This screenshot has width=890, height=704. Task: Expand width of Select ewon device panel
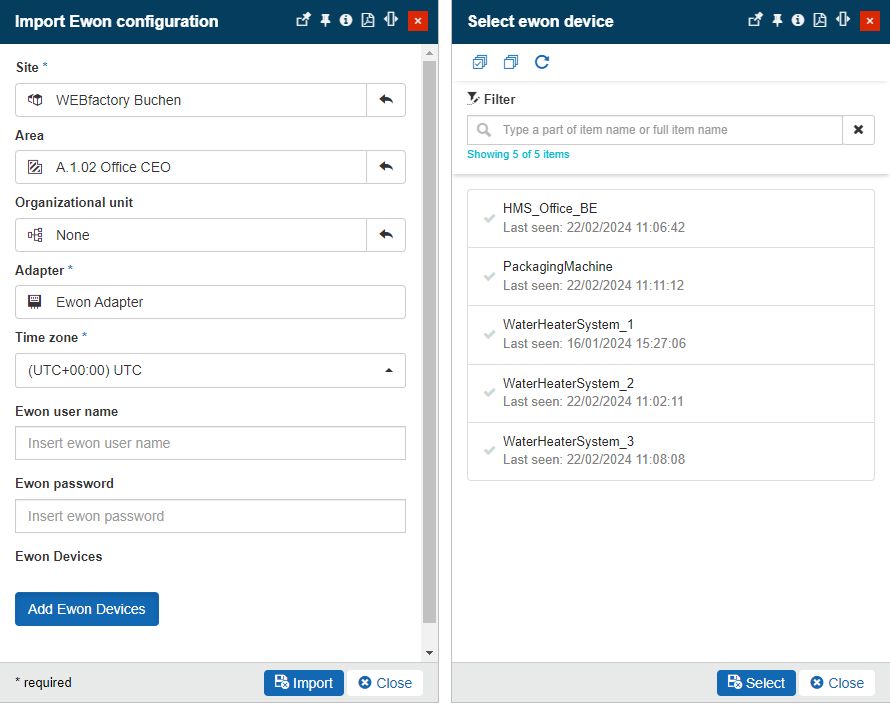click(x=842, y=21)
